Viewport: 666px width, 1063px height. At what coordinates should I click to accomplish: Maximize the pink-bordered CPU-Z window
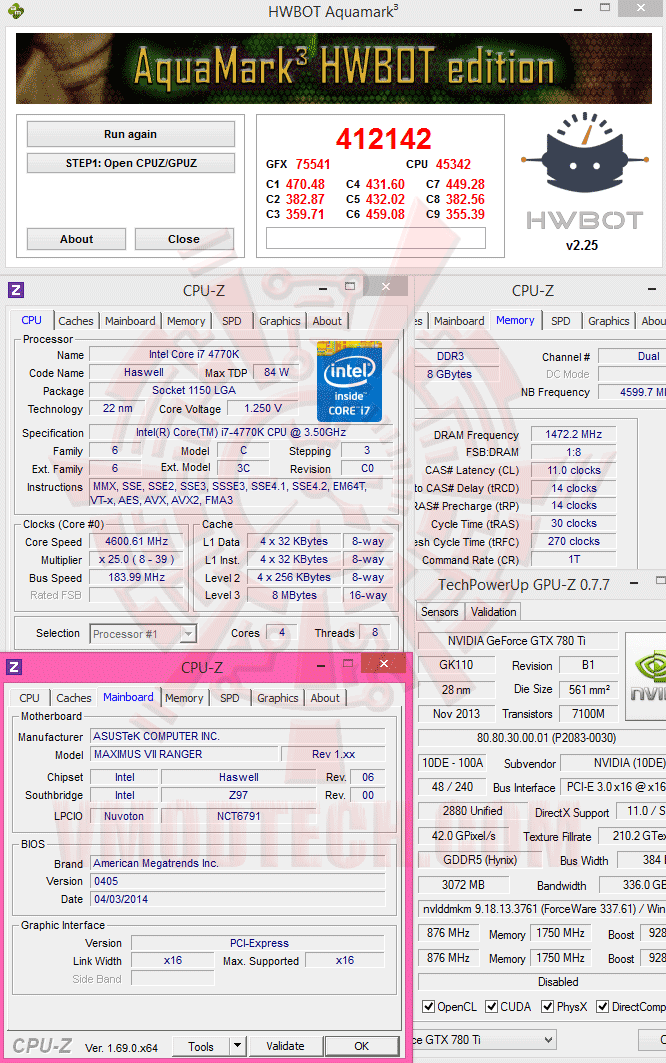pos(348,664)
